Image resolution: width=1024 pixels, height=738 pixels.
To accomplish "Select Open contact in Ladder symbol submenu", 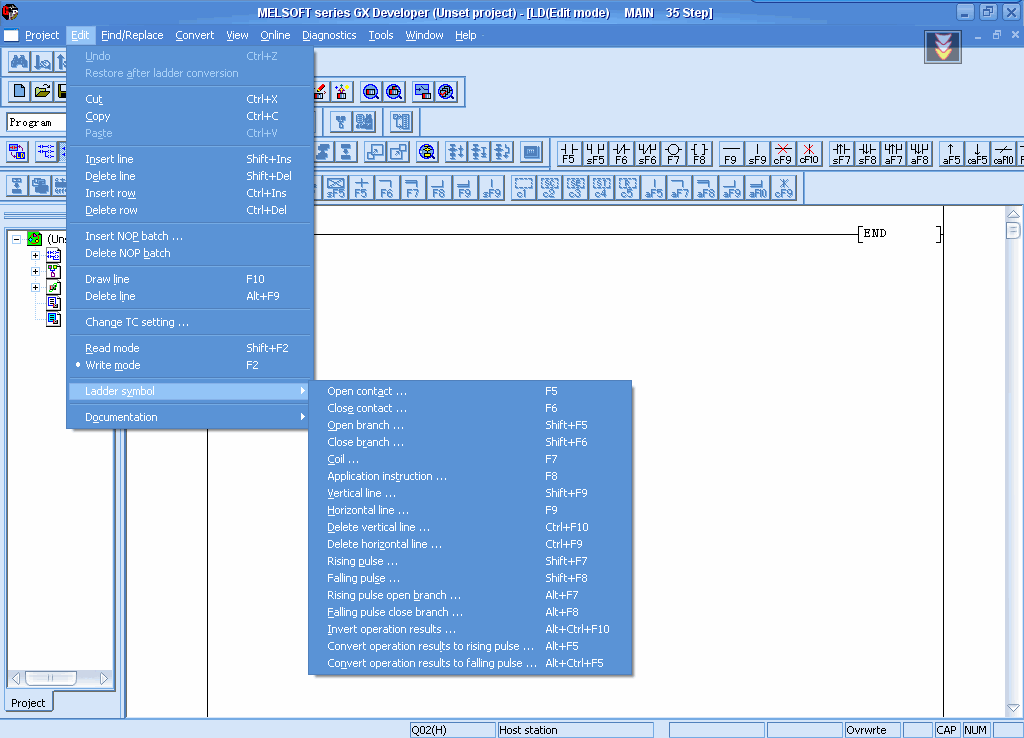I will coord(470,391).
